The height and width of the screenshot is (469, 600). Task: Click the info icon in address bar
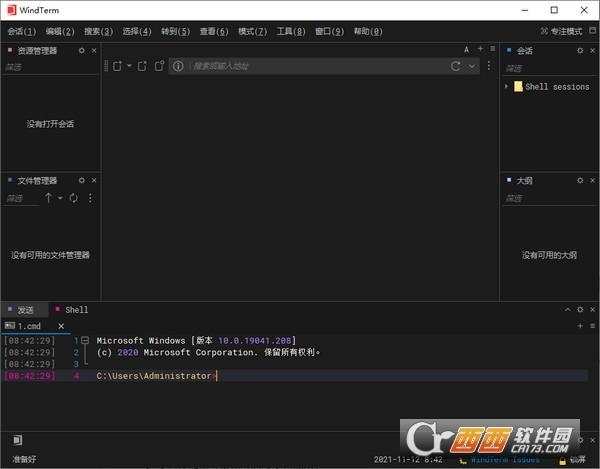click(178, 66)
